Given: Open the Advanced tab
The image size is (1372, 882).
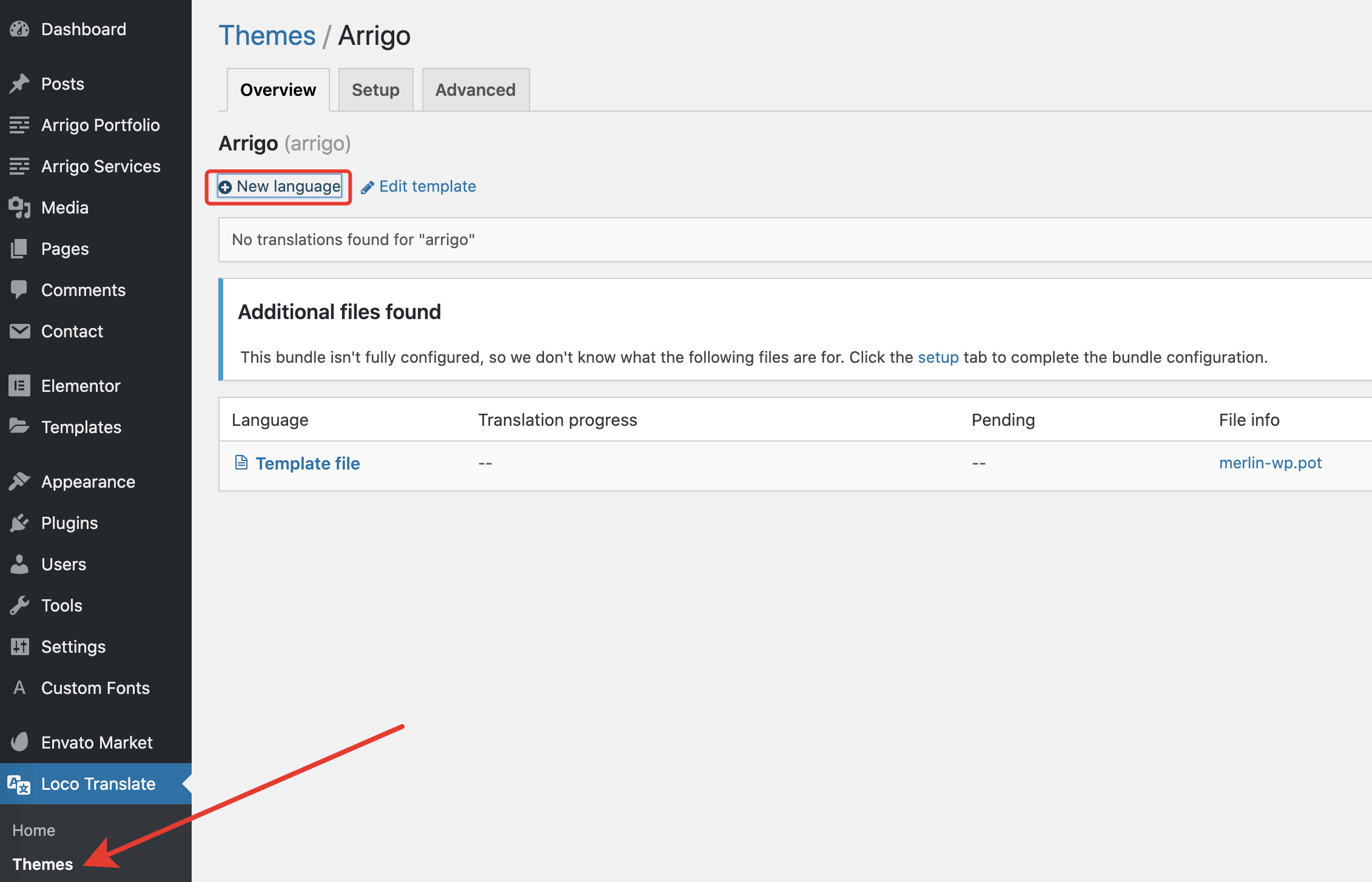Looking at the screenshot, I should point(476,90).
